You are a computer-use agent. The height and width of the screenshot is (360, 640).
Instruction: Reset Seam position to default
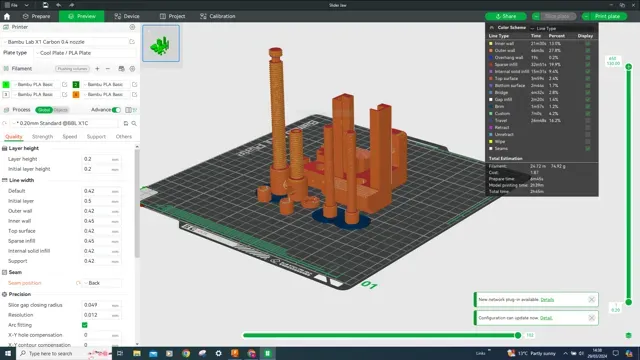pos(78,283)
